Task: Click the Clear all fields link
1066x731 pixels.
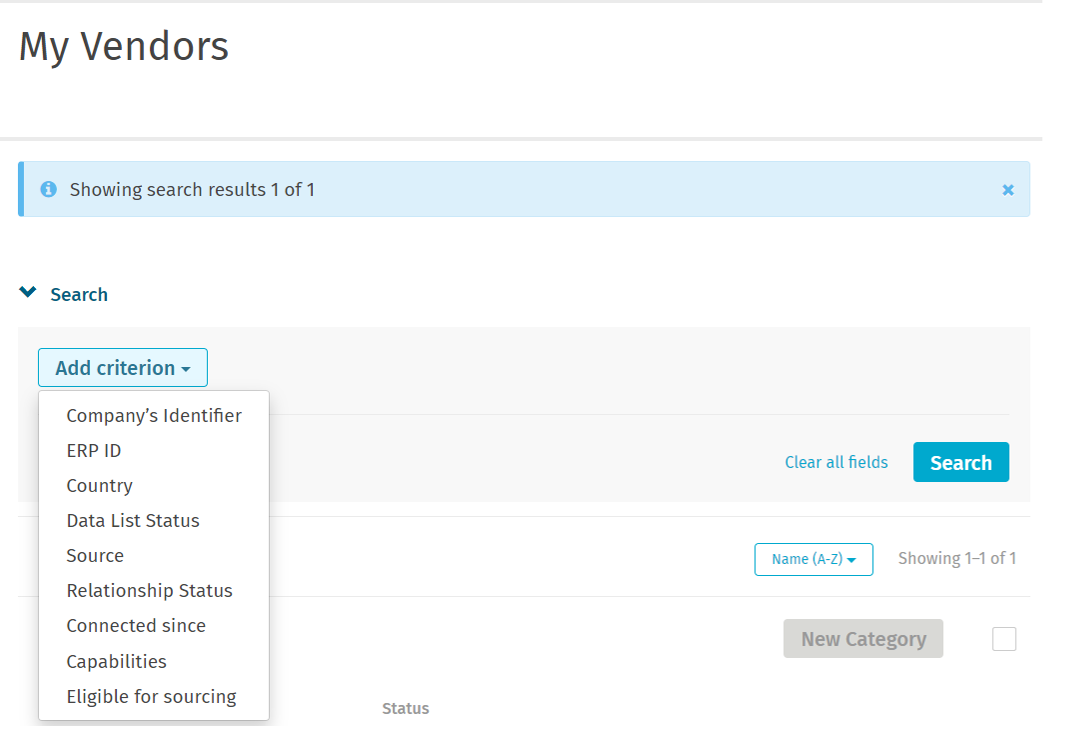Action: pyautogui.click(x=836, y=462)
